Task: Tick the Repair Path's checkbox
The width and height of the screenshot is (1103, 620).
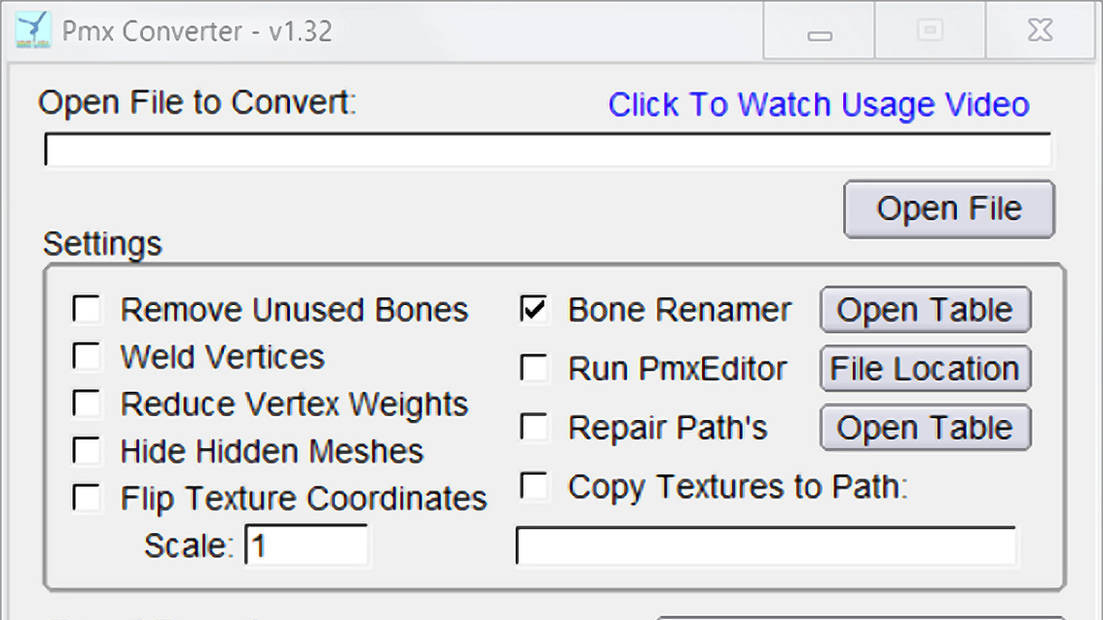Action: 534,428
